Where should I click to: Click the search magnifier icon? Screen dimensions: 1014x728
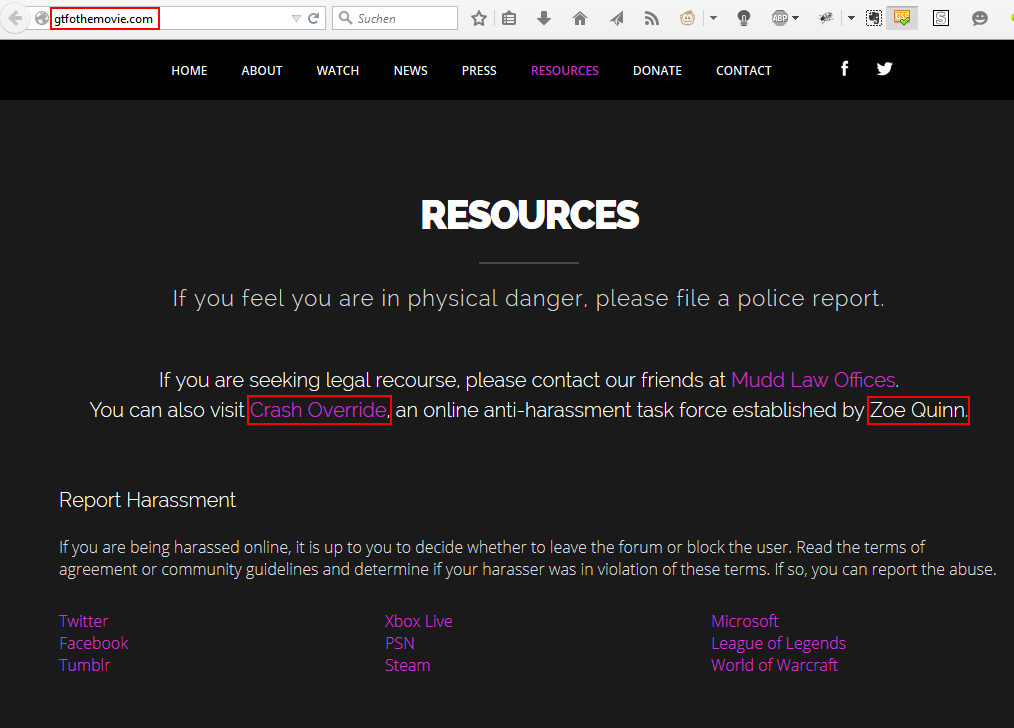(346, 17)
